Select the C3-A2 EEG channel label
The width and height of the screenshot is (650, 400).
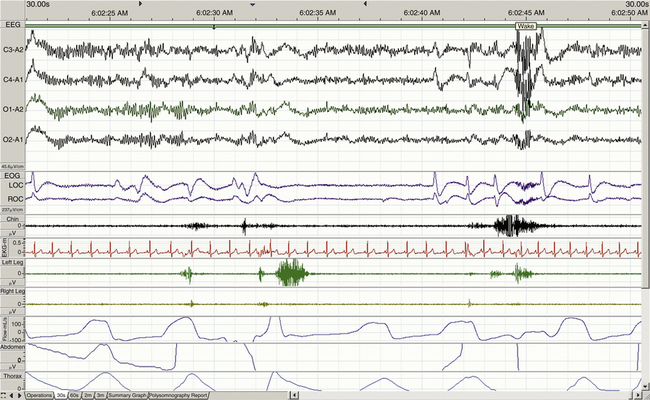pyautogui.click(x=14, y=47)
